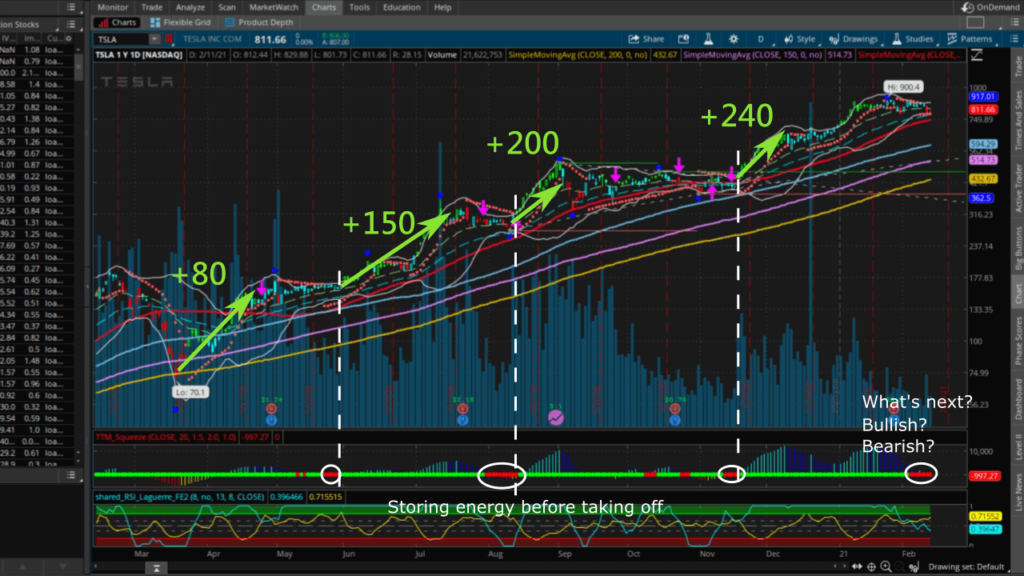Click the 514.73 purple price bubble
Screen dimensions: 1024x576
[983, 160]
